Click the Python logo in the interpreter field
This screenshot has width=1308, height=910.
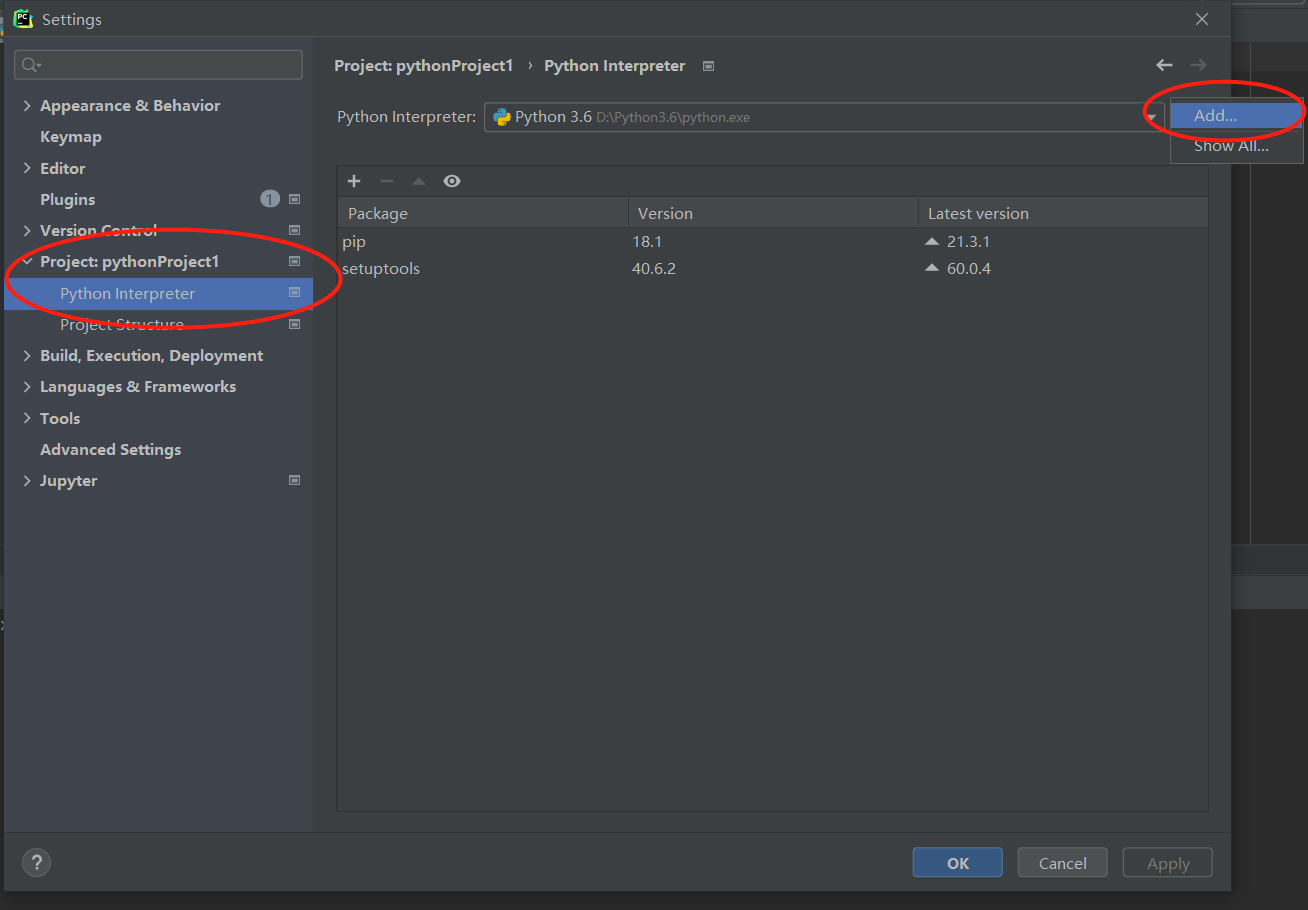pos(502,117)
